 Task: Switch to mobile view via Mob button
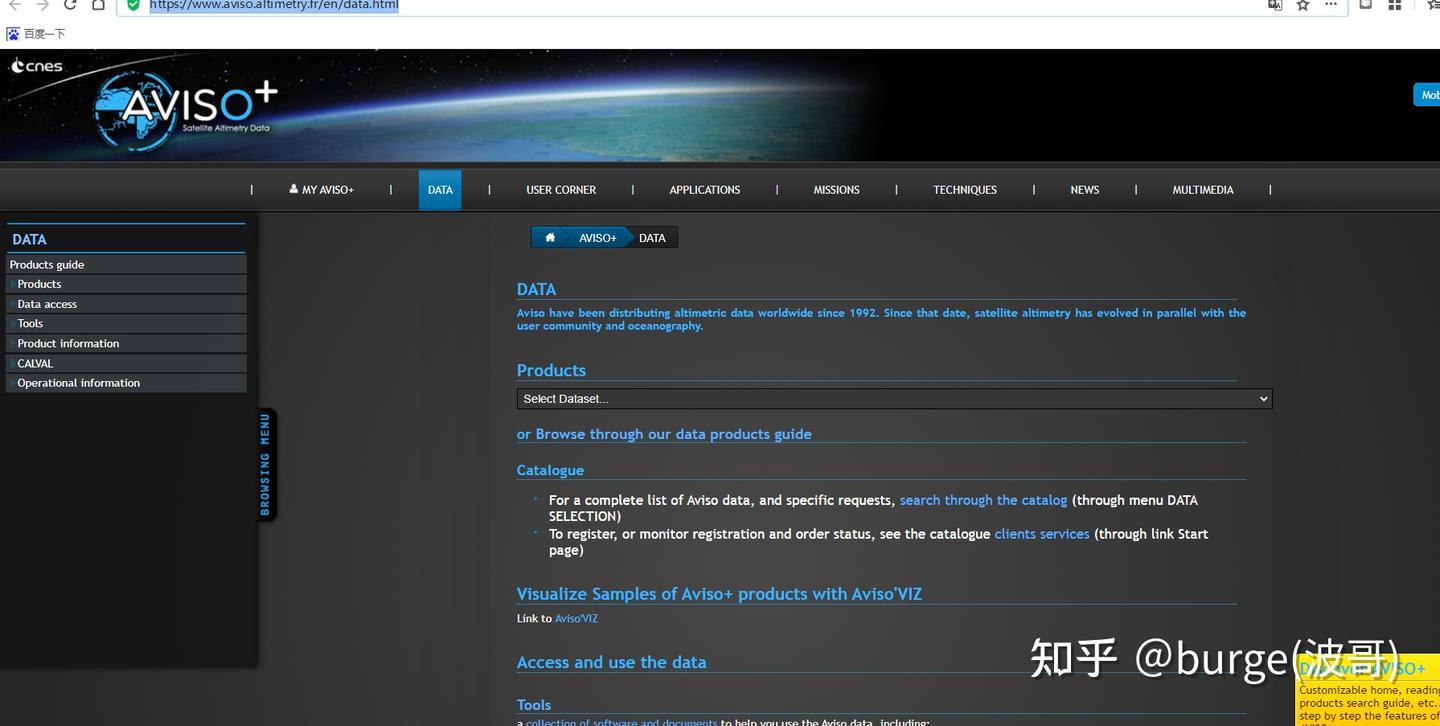click(1430, 94)
